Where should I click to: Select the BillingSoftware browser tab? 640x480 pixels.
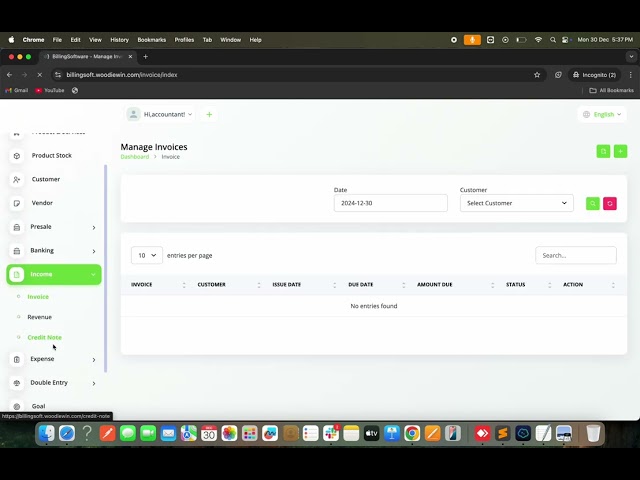point(87,57)
